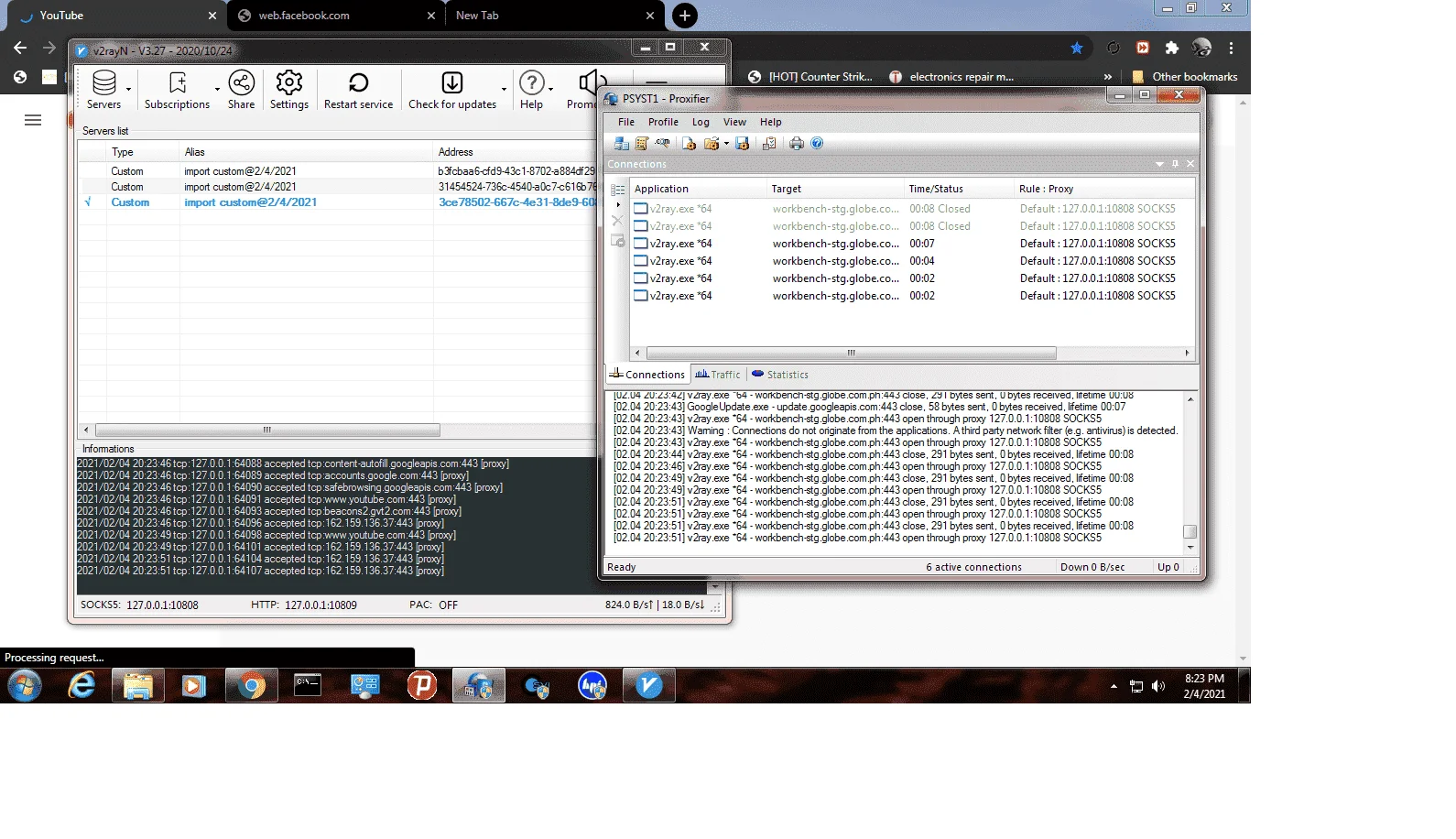Click list view icon beside Connections table
Viewport: 1456px width, 839px height.
click(617, 190)
